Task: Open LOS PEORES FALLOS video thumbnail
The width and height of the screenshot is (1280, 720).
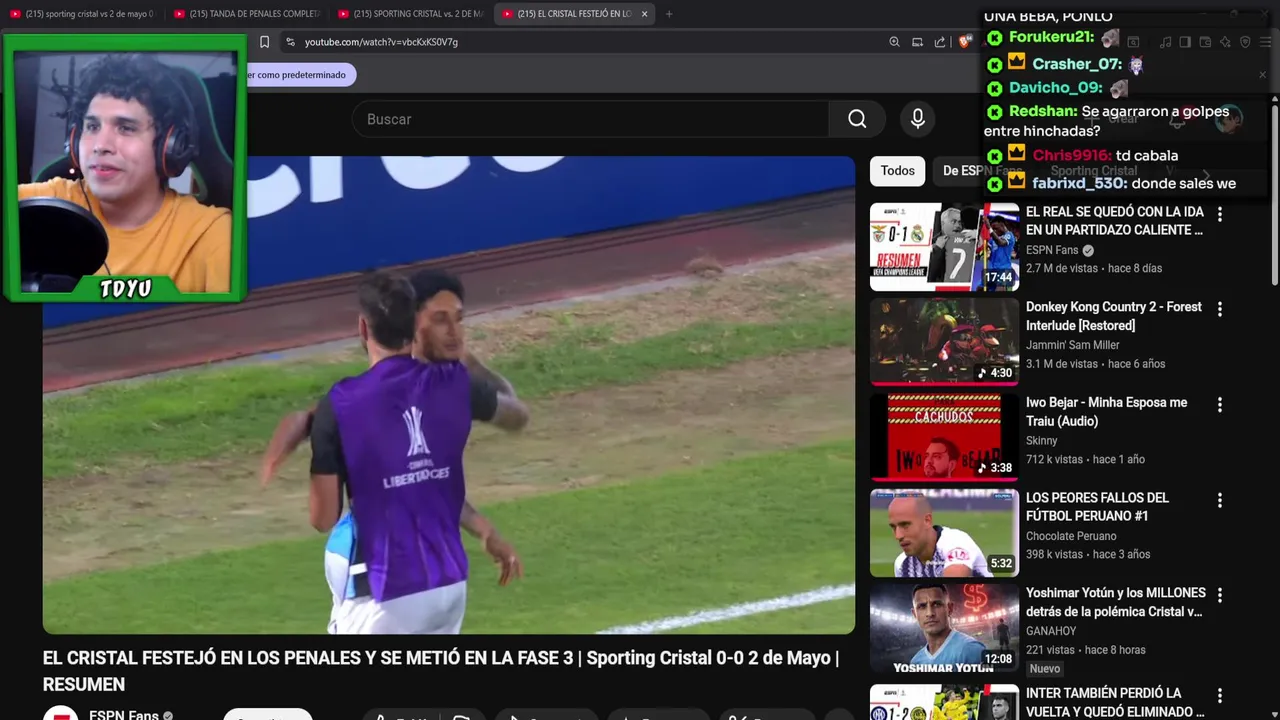Action: pyautogui.click(x=944, y=533)
